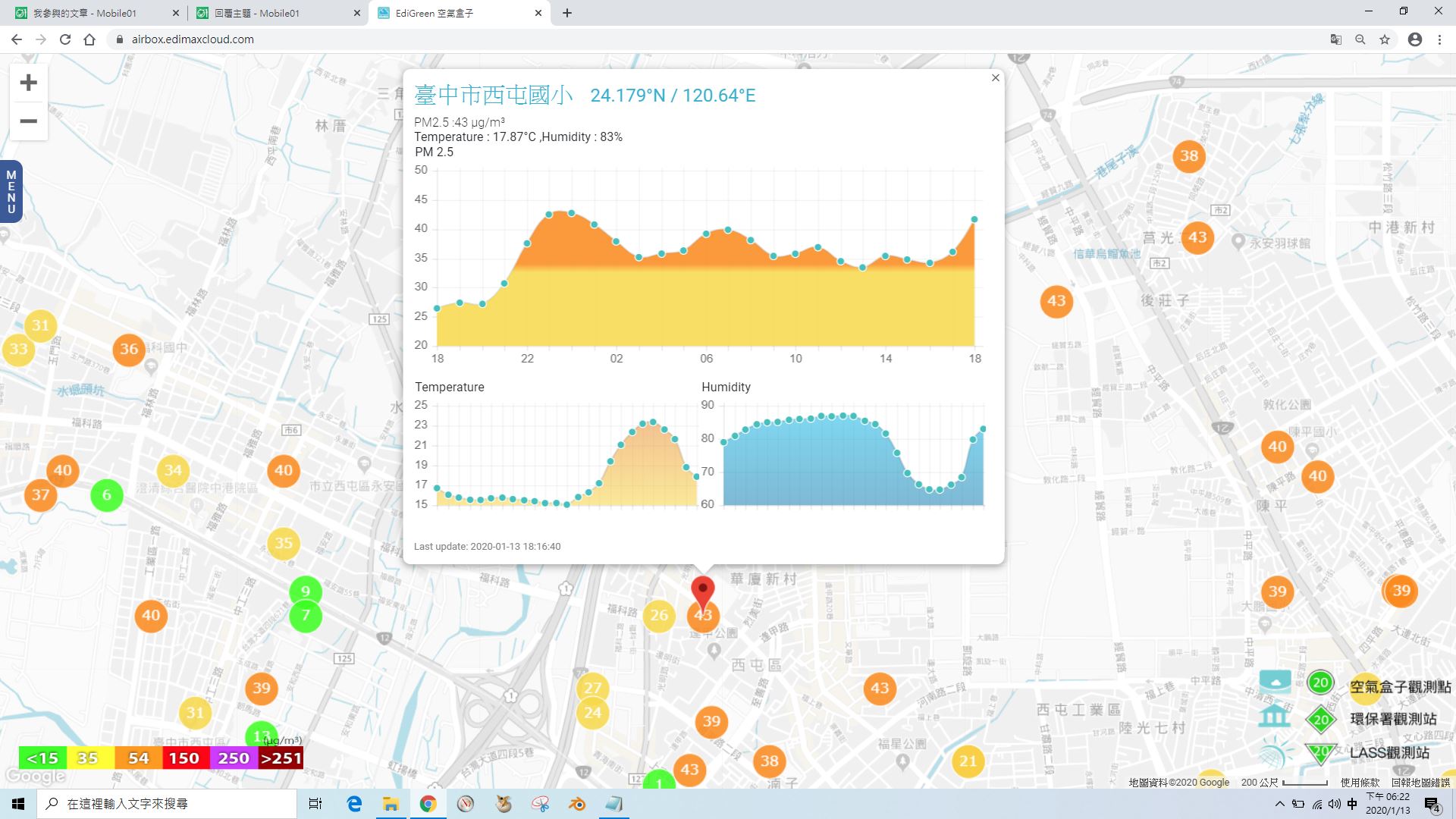This screenshot has width=1456, height=819.
Task: Click the Last update timestamp text
Action: pos(488,547)
